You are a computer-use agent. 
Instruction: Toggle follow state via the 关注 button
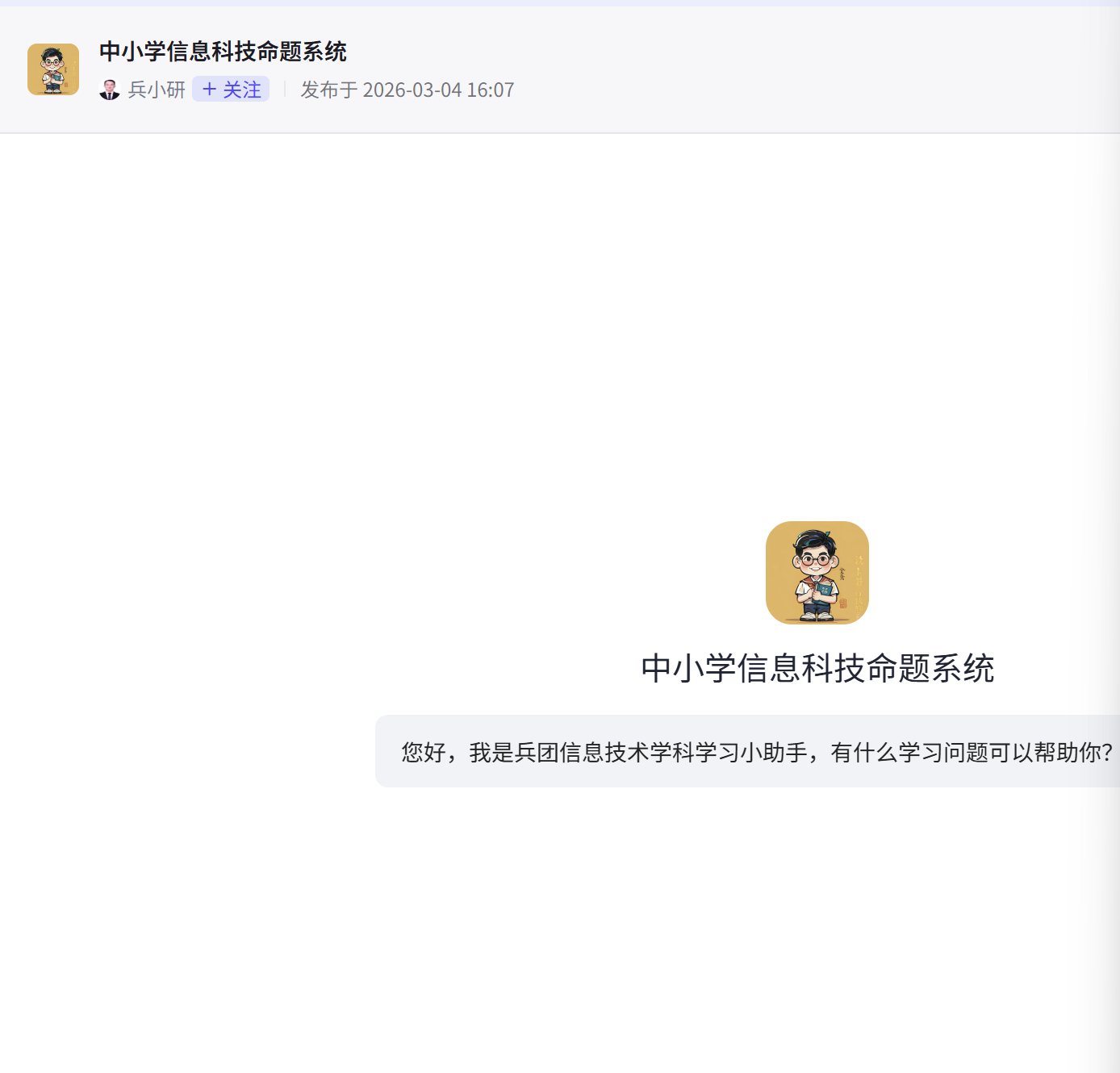(x=230, y=89)
